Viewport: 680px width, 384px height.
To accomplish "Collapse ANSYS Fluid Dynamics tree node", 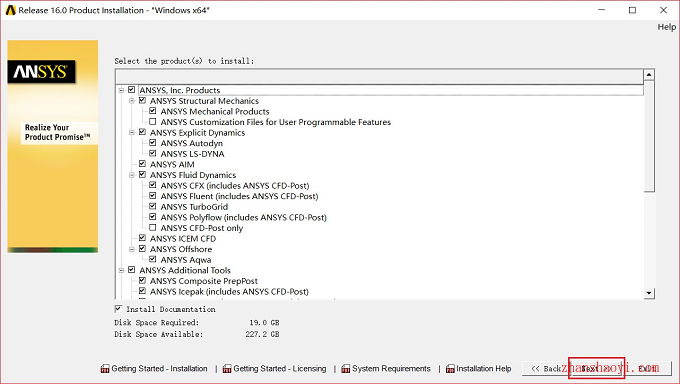I will 132,175.
